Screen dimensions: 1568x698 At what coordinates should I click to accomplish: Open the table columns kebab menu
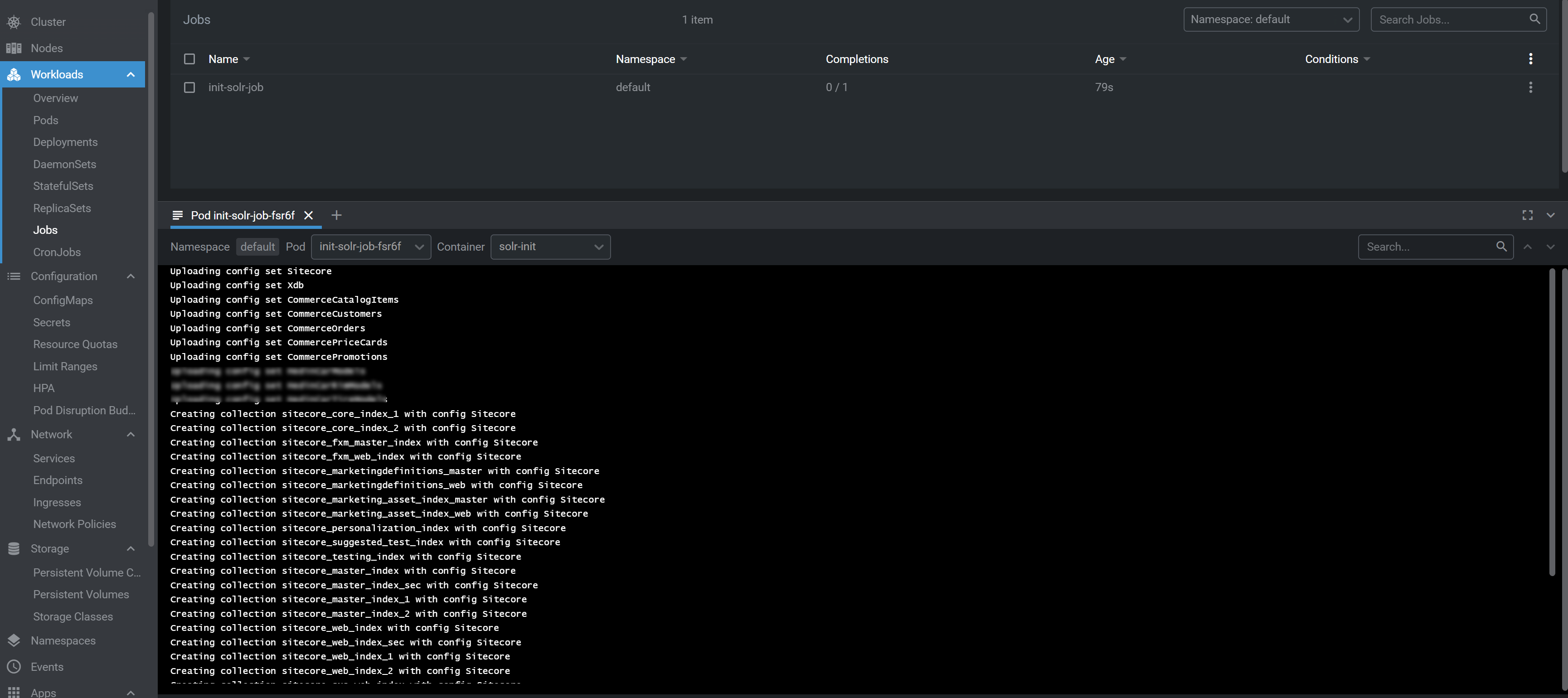point(1530,59)
